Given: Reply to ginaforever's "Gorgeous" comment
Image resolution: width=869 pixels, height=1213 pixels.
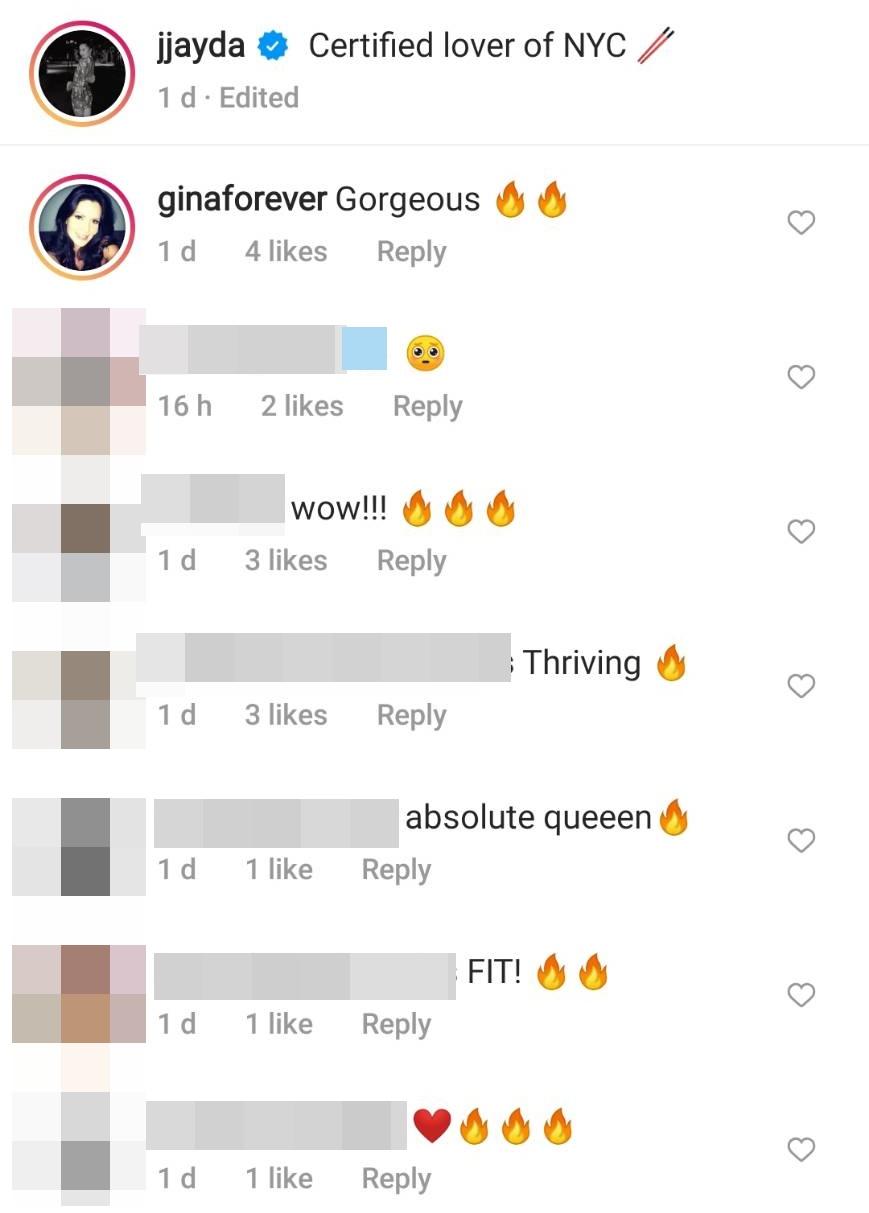Looking at the screenshot, I should pos(411,252).
